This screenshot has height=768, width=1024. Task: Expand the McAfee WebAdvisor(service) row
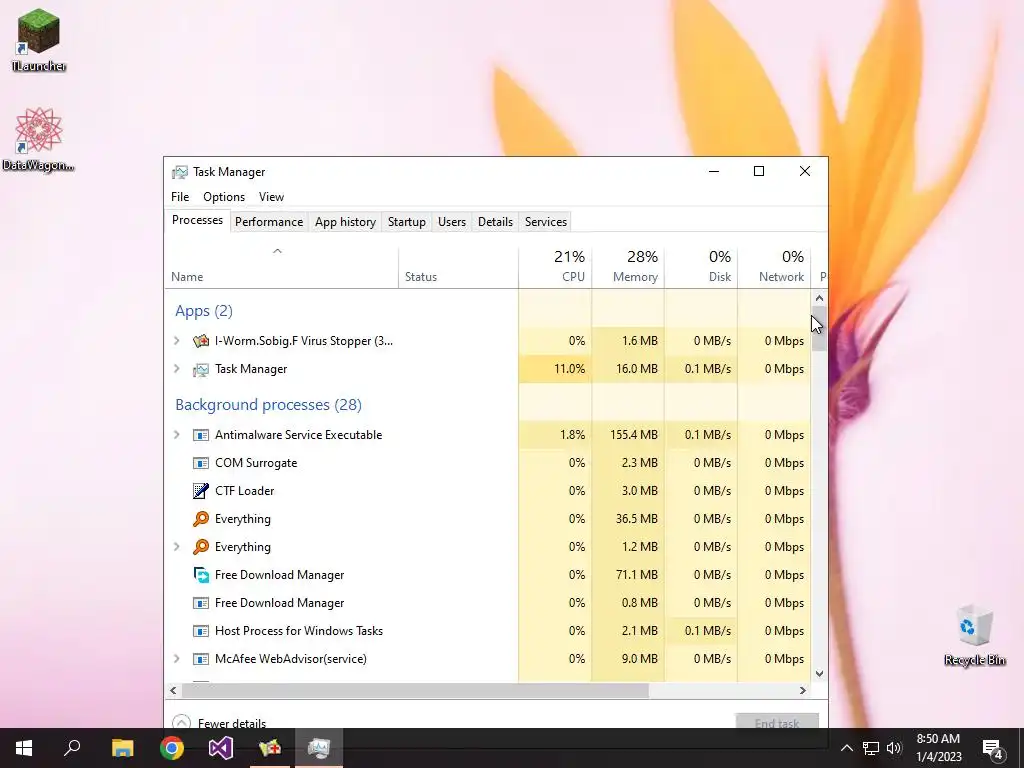(x=176, y=660)
